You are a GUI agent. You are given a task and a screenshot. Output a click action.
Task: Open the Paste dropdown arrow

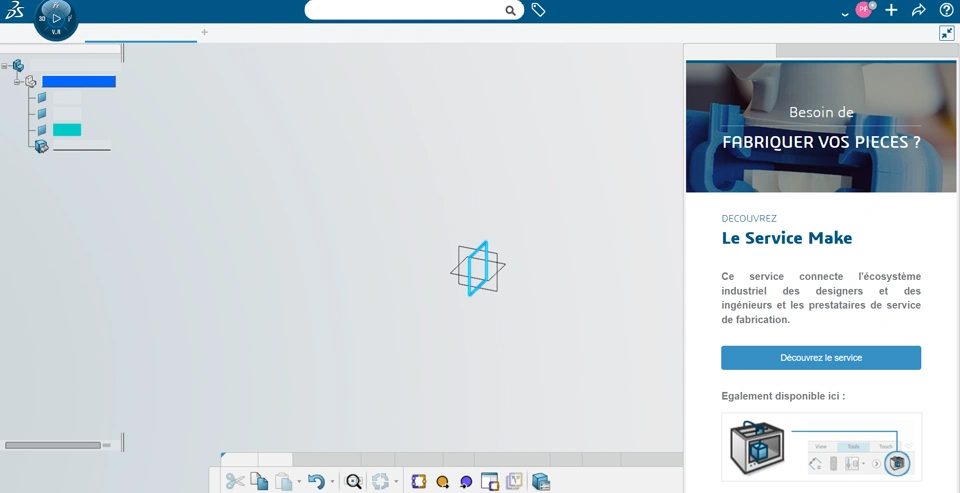coord(299,481)
